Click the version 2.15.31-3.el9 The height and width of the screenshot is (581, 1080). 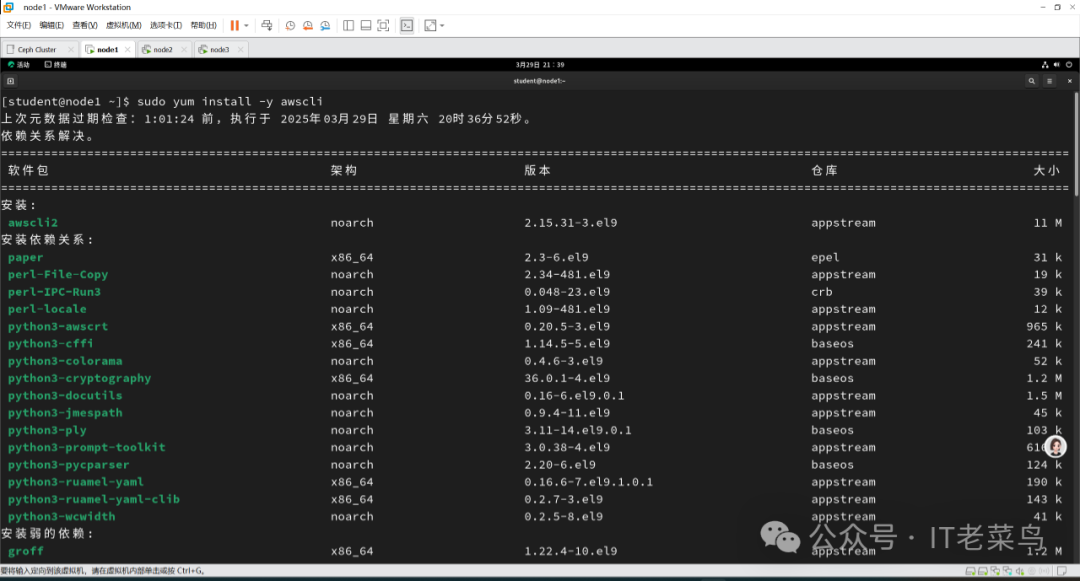[x=571, y=223]
